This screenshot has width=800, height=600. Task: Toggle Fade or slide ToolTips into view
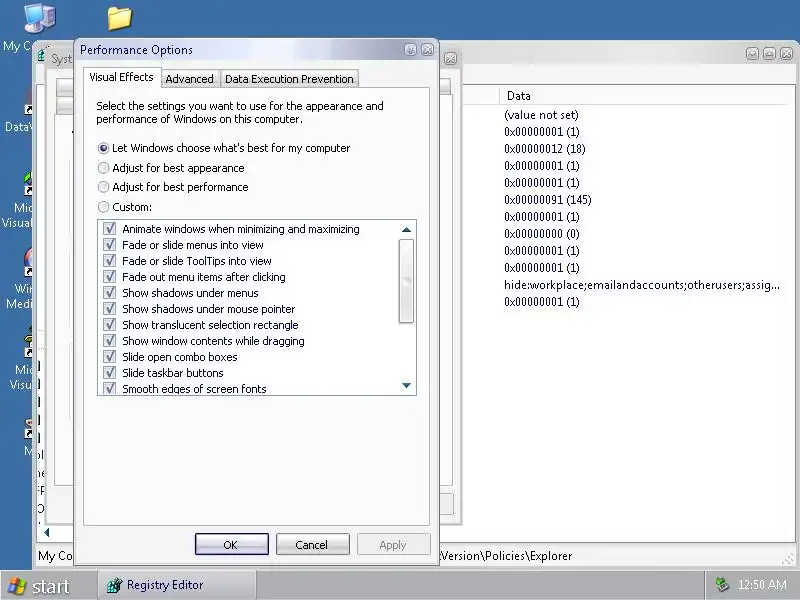(109, 261)
